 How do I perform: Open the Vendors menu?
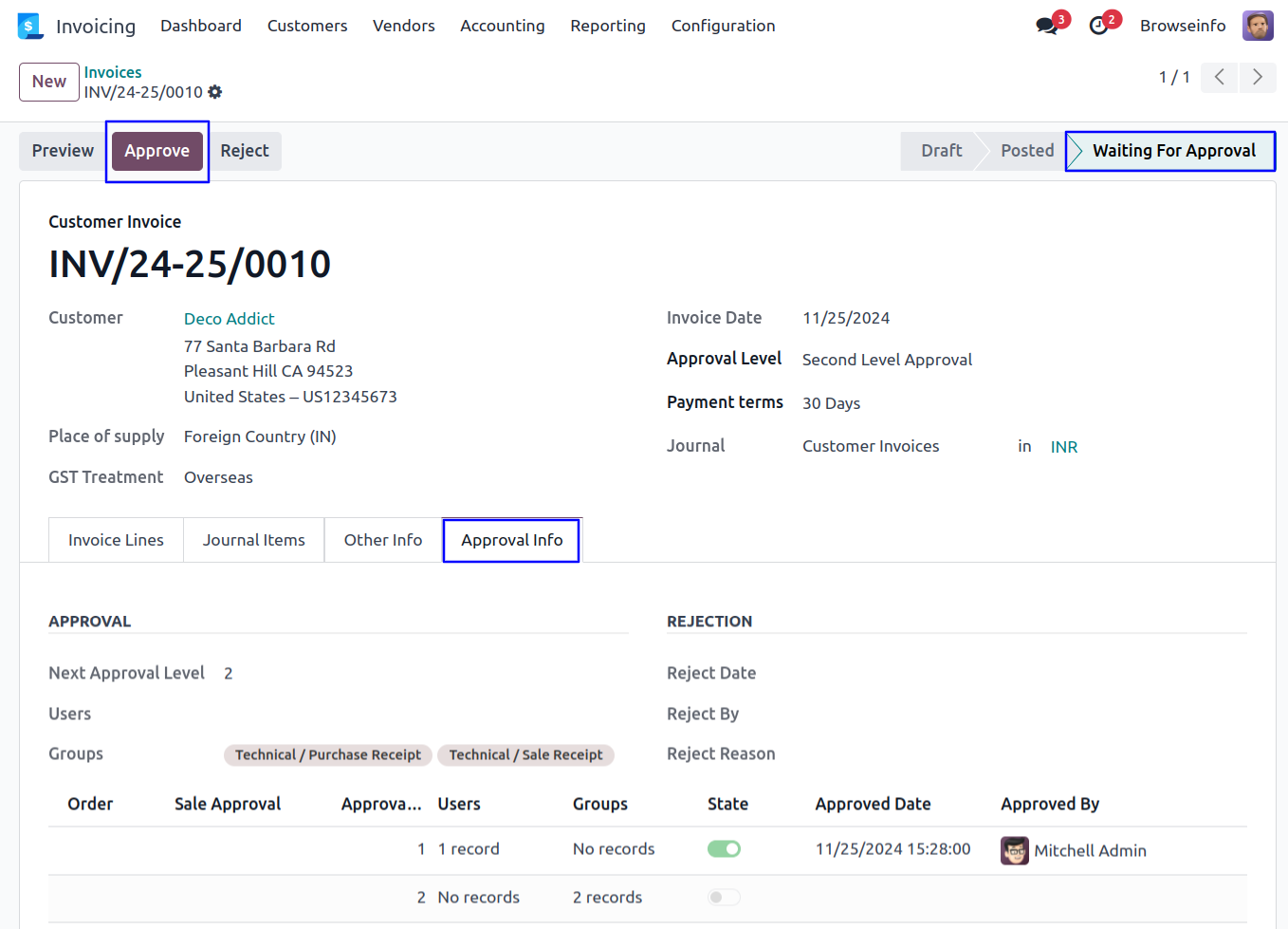(x=404, y=26)
